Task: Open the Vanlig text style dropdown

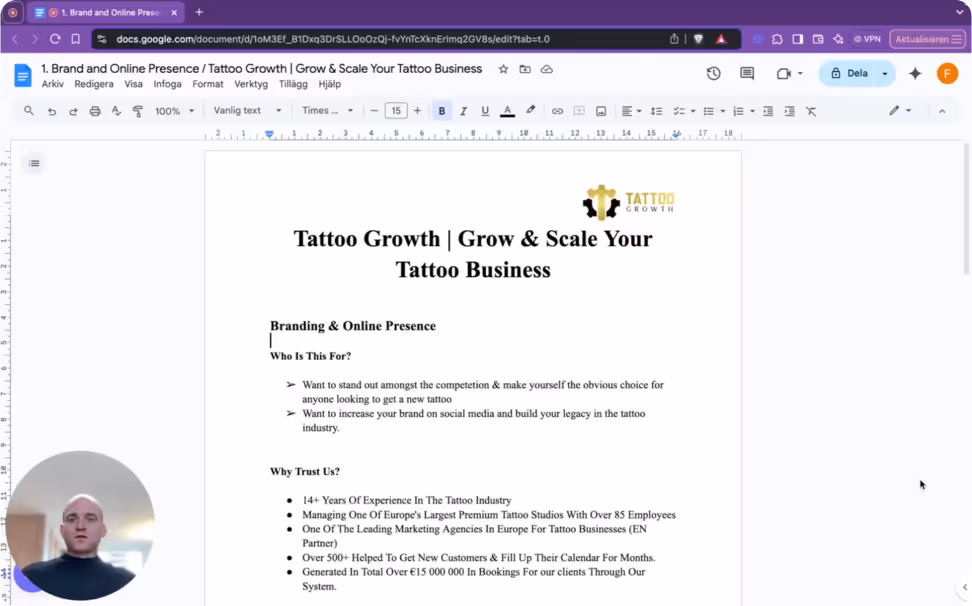Action: point(247,111)
